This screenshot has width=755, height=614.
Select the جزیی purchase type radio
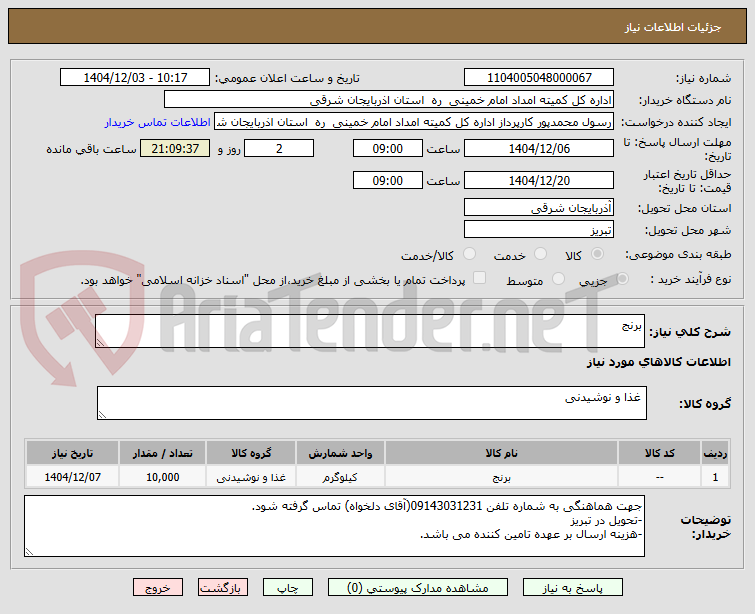coord(622,279)
